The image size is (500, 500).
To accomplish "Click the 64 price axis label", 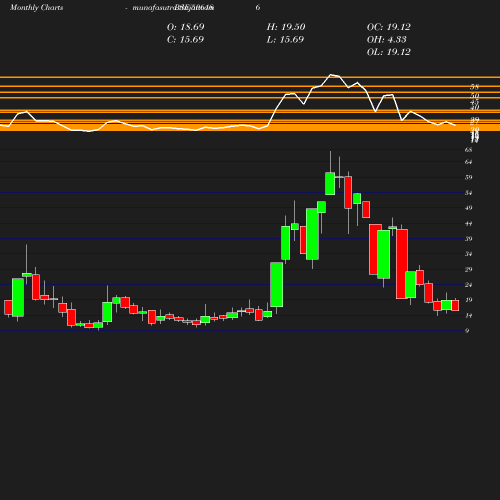I will point(468,162).
